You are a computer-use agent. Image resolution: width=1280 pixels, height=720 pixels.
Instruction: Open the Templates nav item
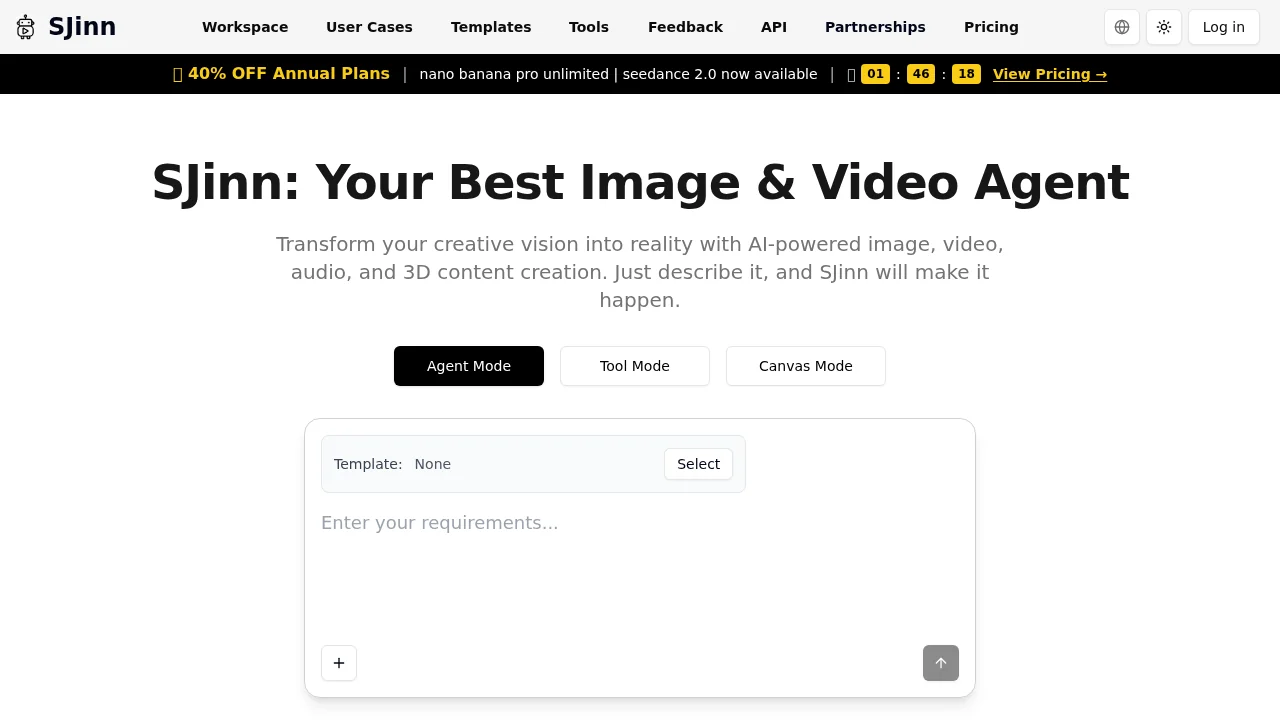pos(491,27)
